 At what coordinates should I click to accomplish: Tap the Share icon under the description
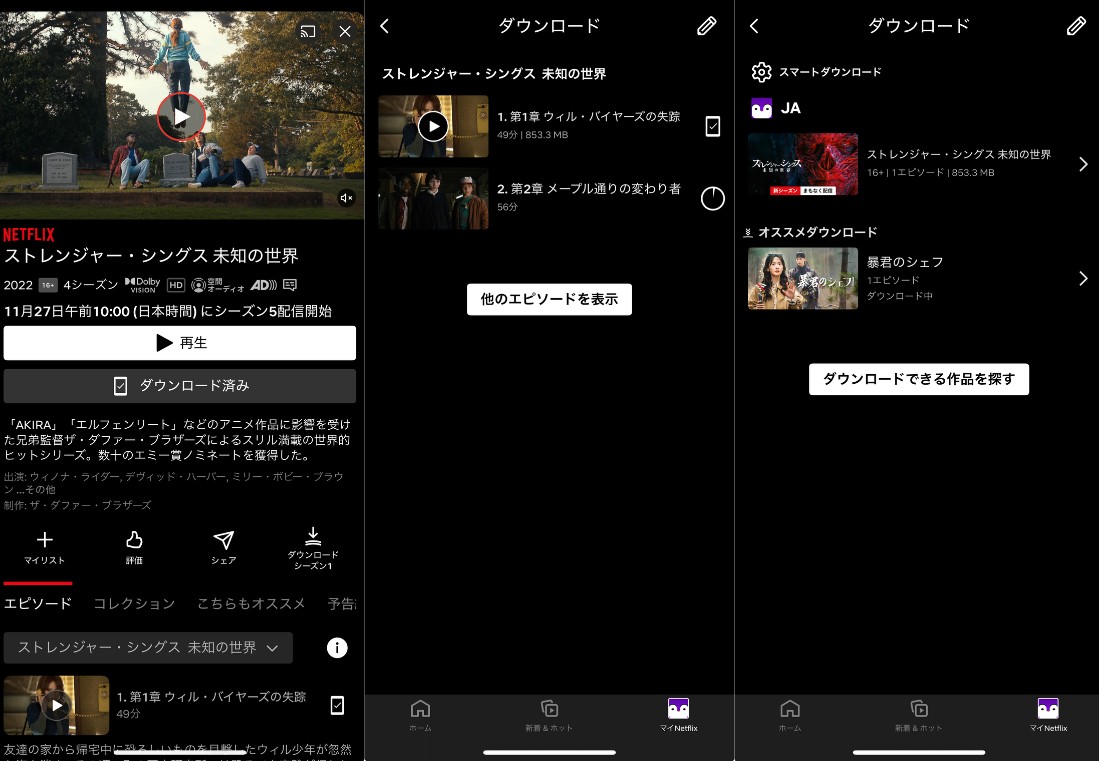(x=223, y=543)
